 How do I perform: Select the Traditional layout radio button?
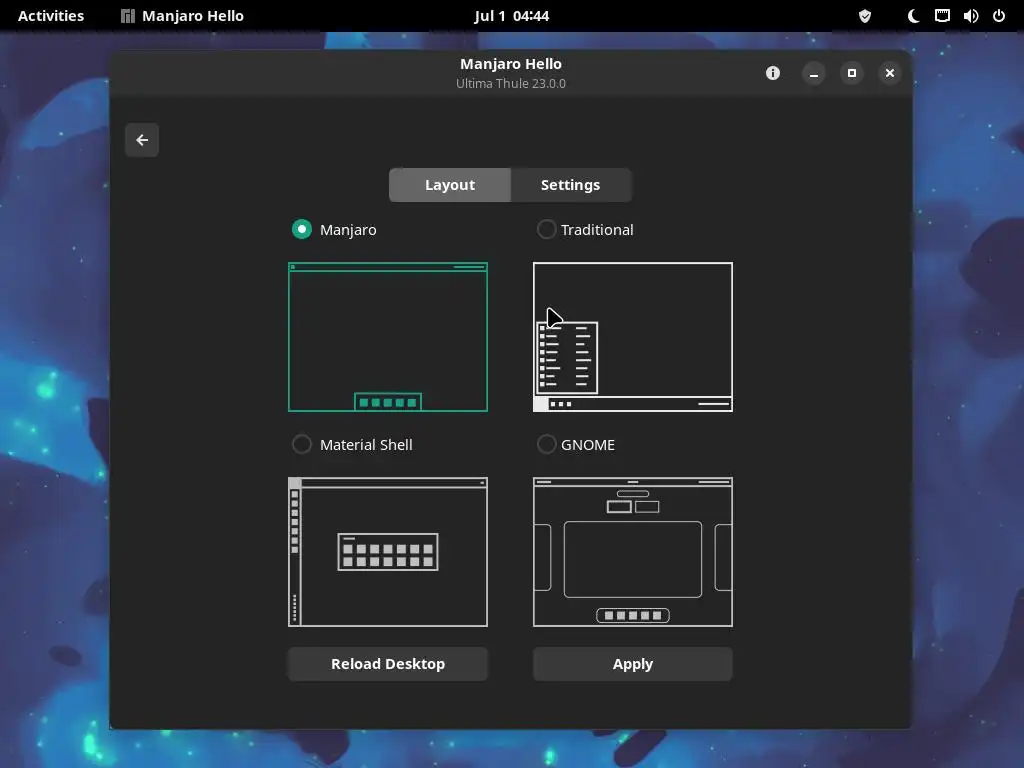[x=547, y=229]
